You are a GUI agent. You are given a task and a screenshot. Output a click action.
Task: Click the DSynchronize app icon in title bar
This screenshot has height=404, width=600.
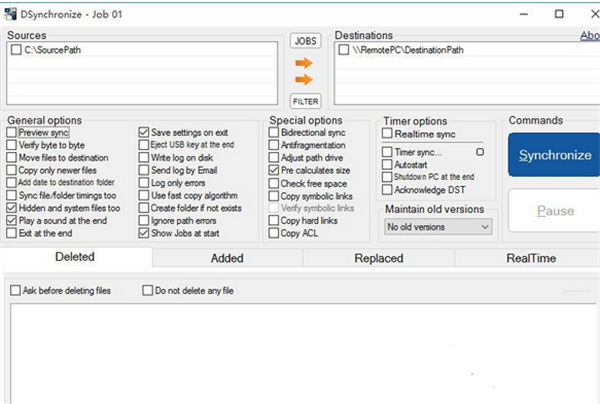[10, 10]
